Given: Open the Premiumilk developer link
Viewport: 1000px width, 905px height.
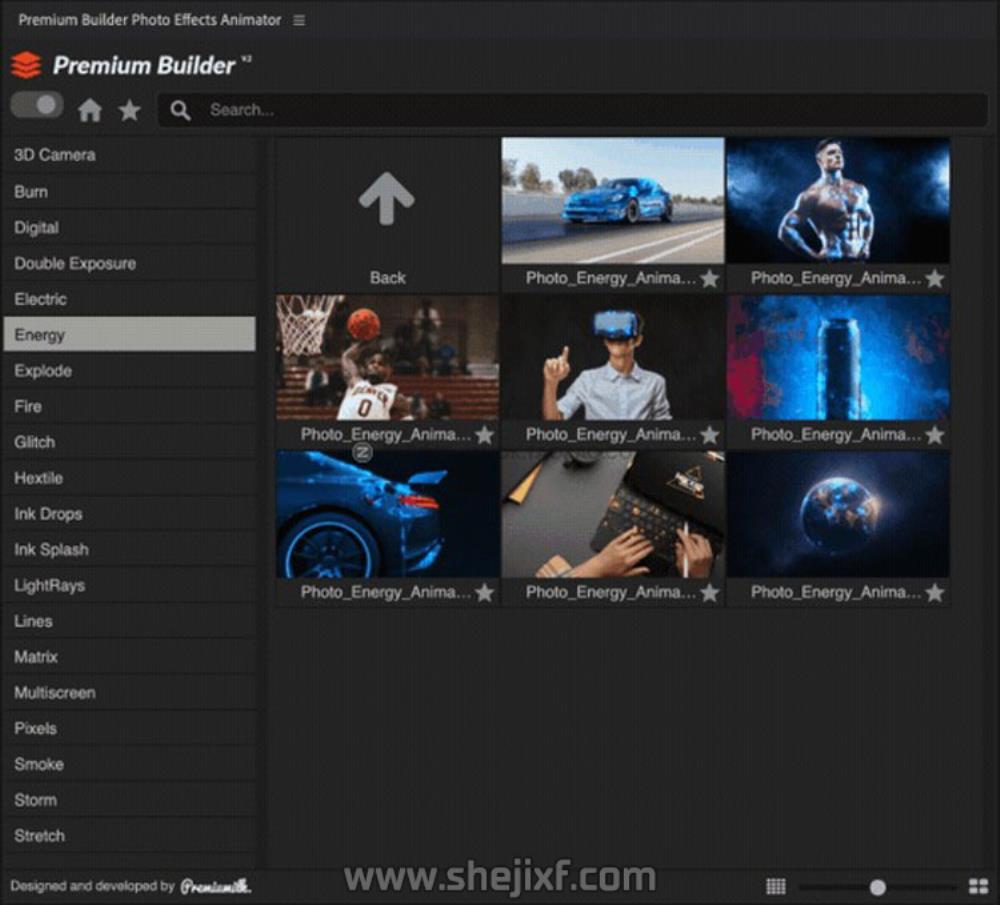Looking at the screenshot, I should pos(215,886).
